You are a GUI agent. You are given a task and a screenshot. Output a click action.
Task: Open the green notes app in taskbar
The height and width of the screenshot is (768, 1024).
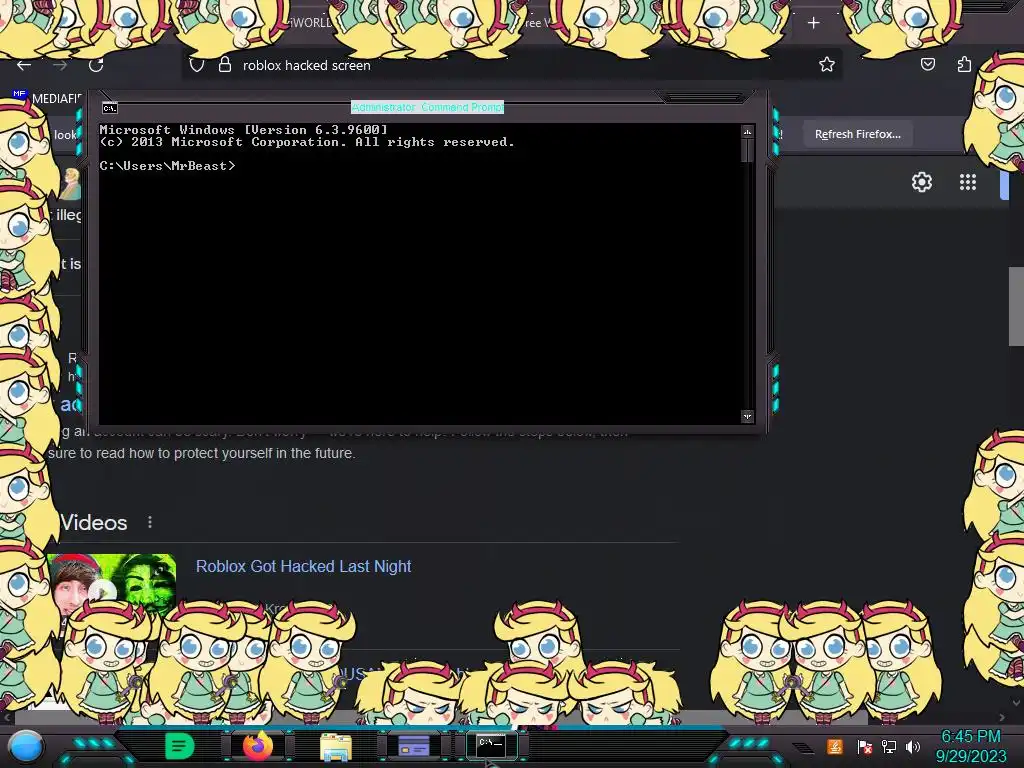[180, 746]
